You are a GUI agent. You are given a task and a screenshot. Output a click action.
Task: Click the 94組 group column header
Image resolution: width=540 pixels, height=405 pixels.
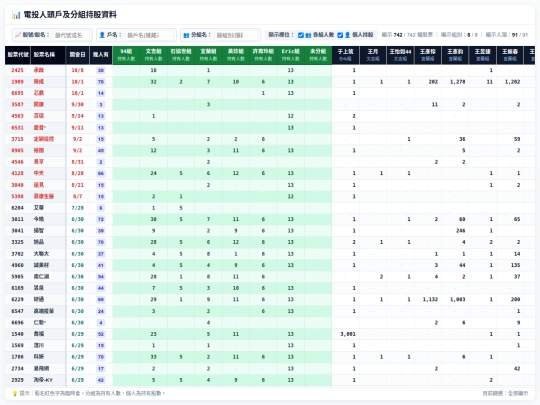(126, 55)
